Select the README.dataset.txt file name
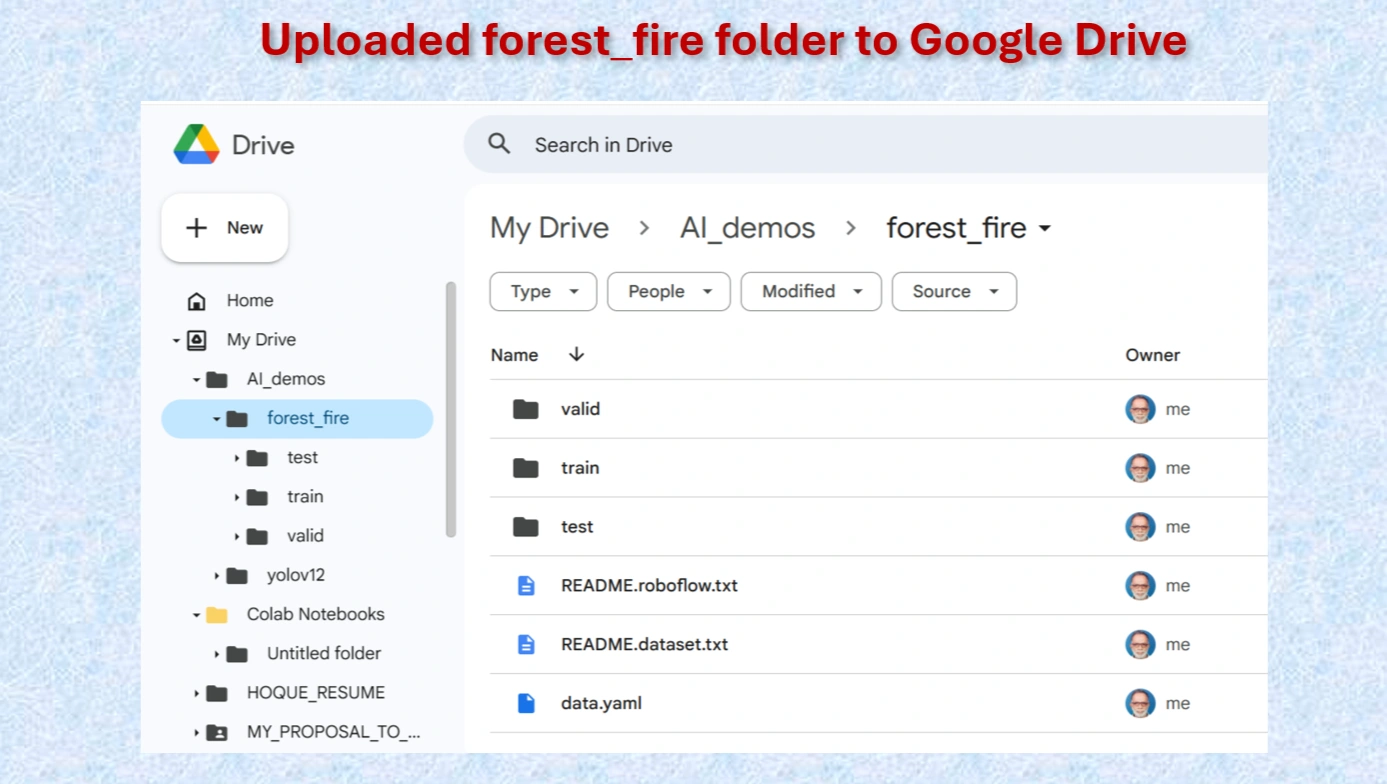 (644, 644)
